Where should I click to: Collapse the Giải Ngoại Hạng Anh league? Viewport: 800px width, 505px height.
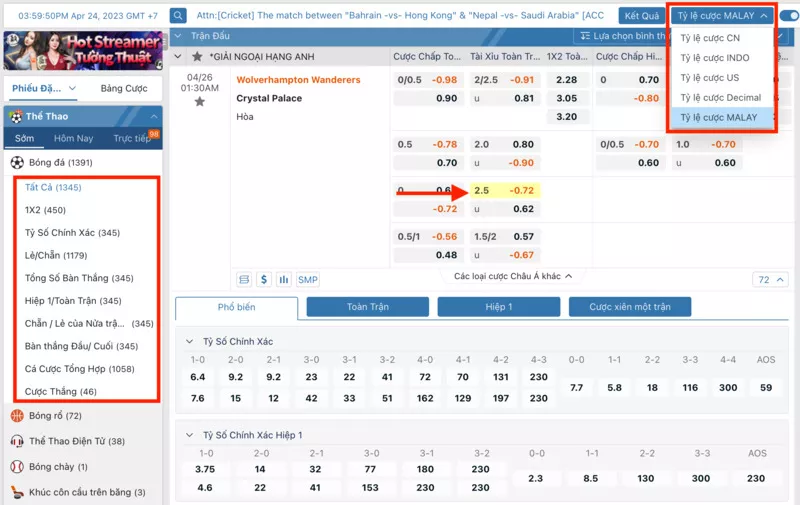pyautogui.click(x=178, y=57)
